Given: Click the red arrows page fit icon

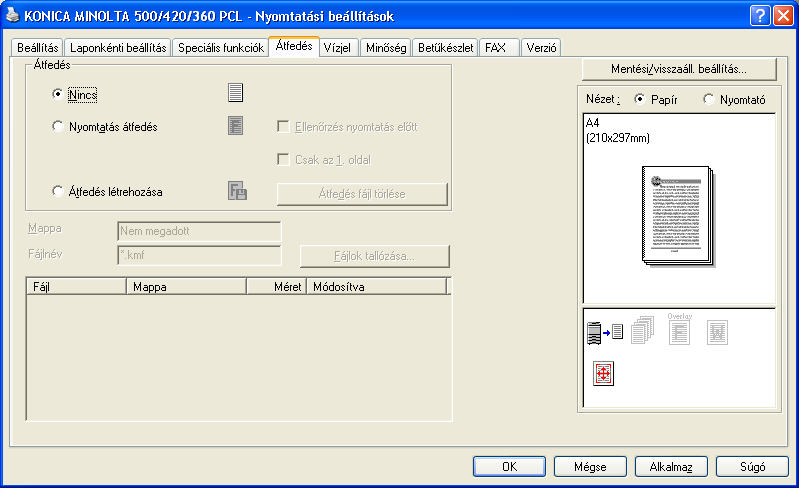Looking at the screenshot, I should point(603,373).
